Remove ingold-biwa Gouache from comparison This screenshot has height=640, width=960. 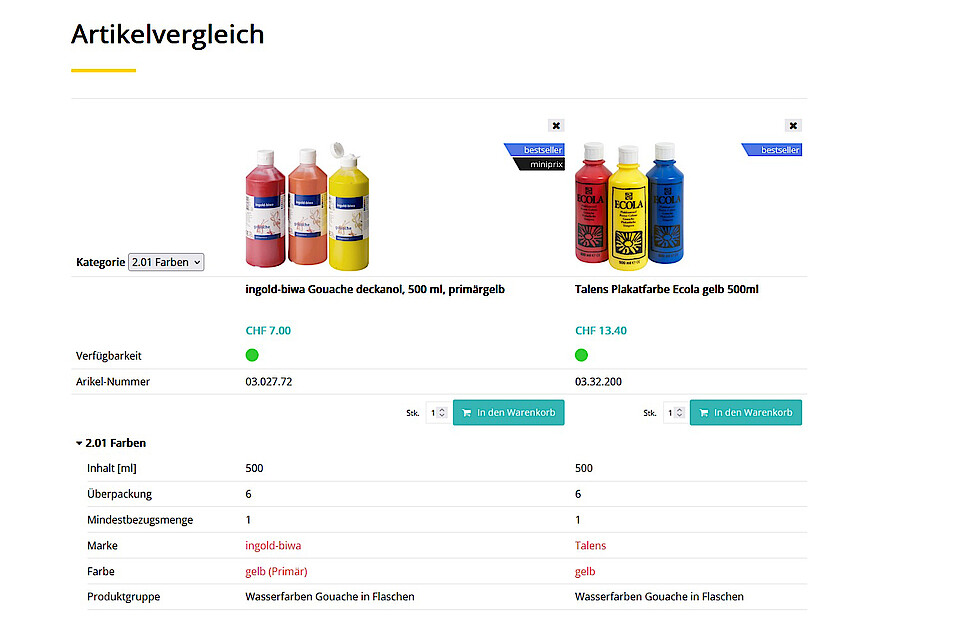coord(556,126)
